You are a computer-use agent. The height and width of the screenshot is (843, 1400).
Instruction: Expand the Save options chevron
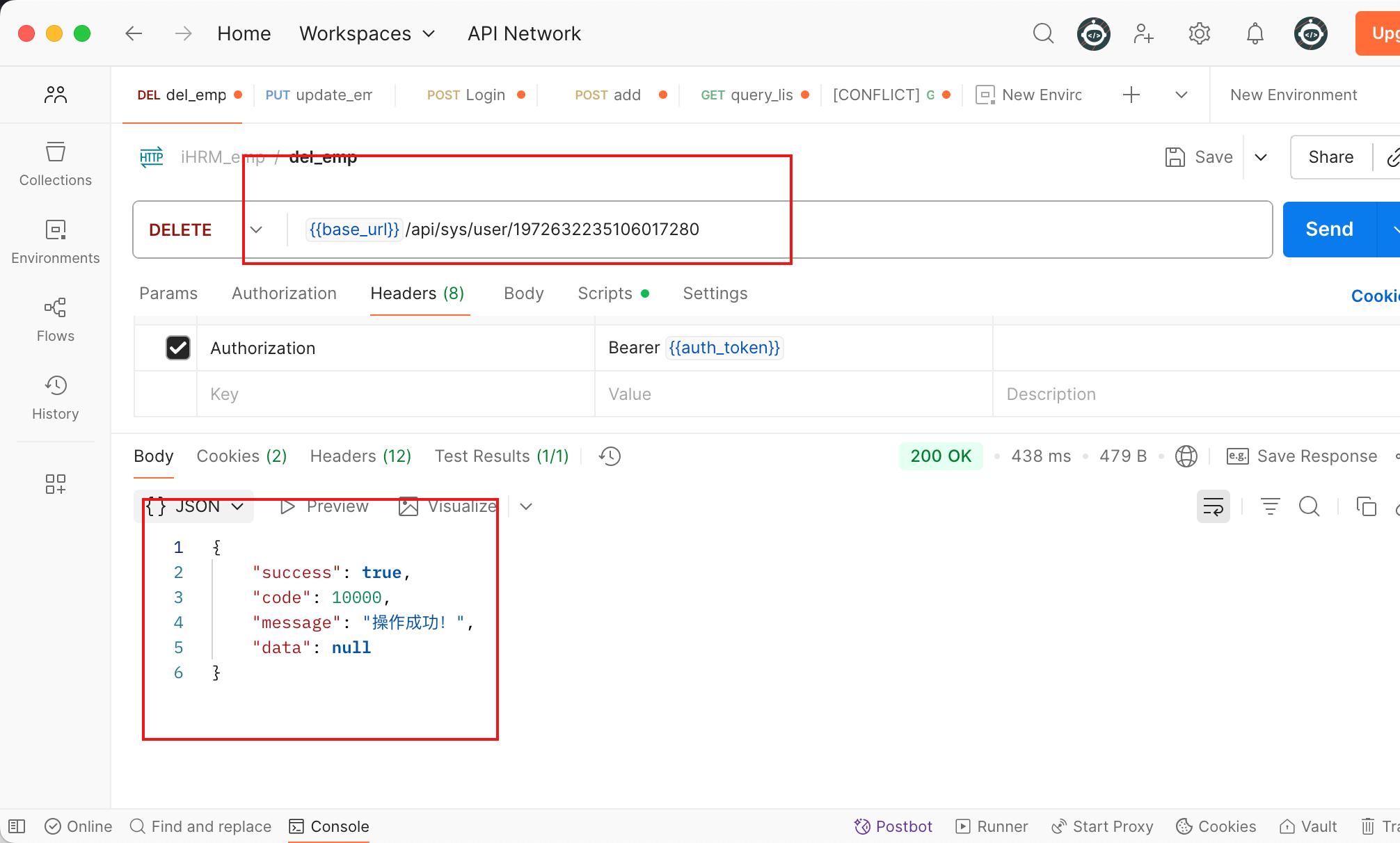click(x=1261, y=157)
